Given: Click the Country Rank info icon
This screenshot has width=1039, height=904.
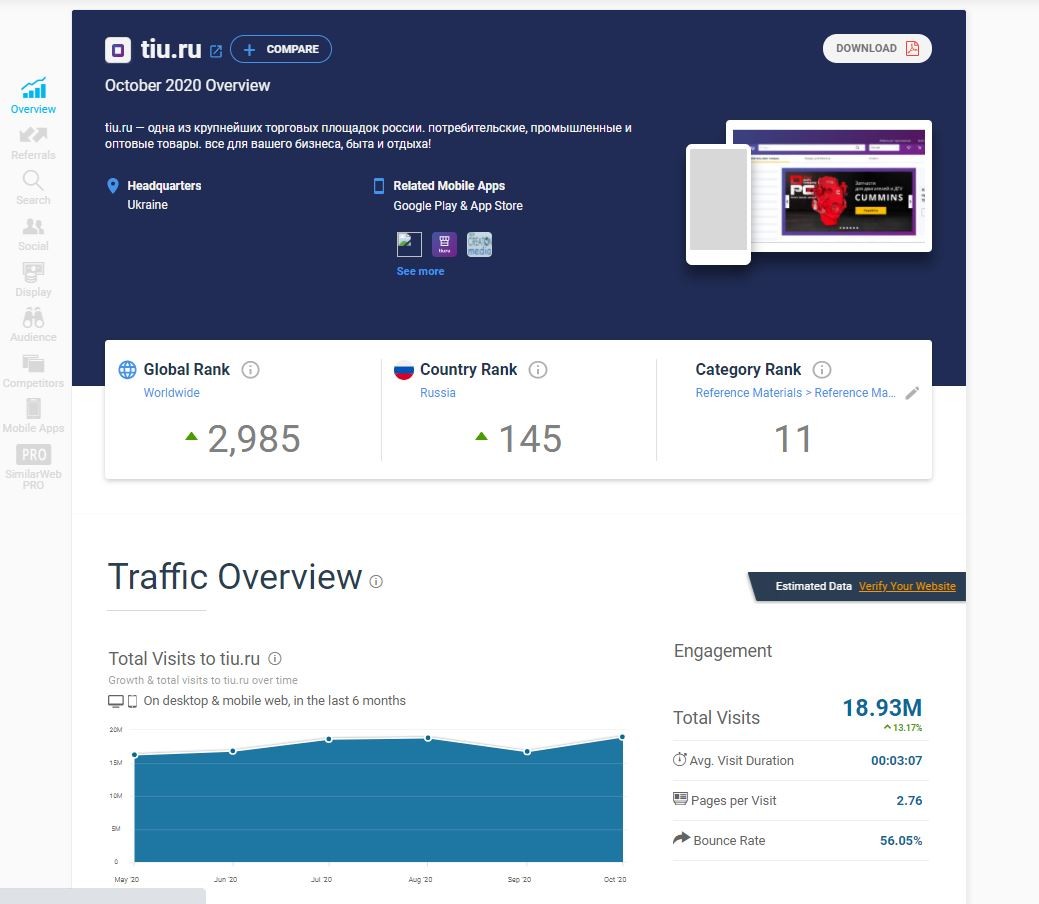Looking at the screenshot, I should click(x=538, y=370).
